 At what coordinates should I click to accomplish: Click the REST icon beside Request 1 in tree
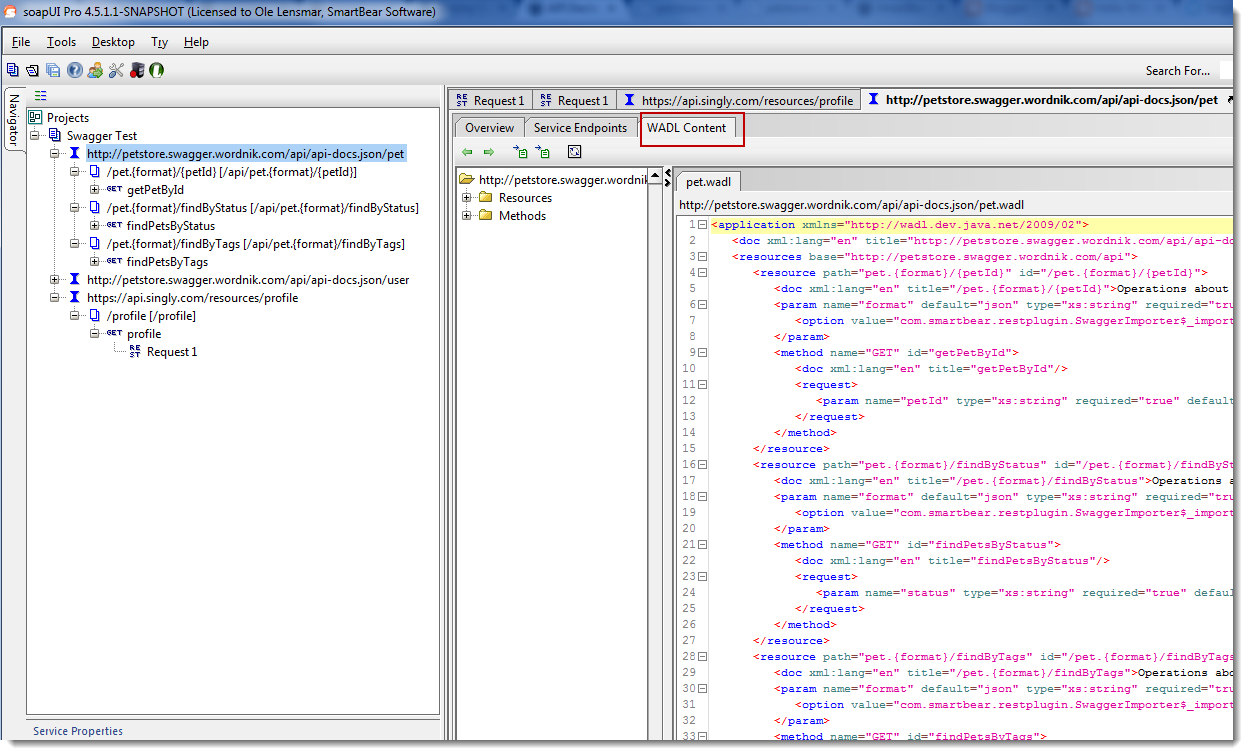pyautogui.click(x=135, y=352)
